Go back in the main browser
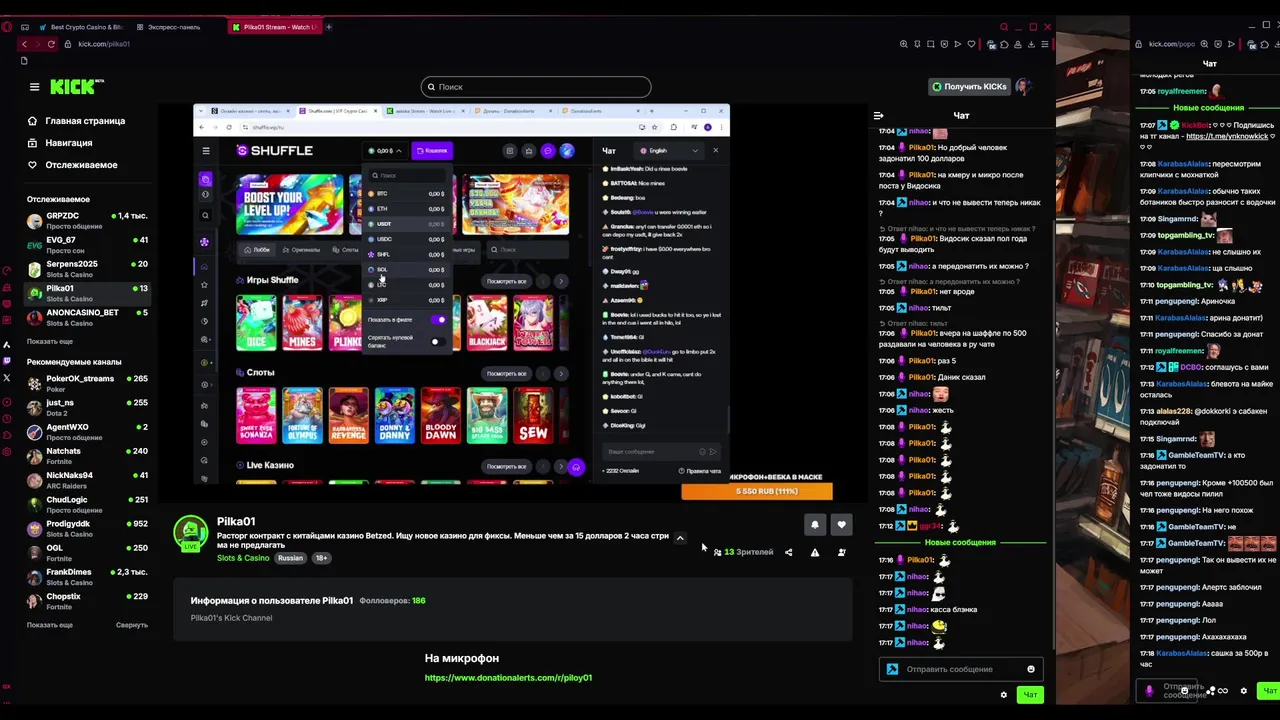This screenshot has height=720, width=1280. click(x=24, y=44)
